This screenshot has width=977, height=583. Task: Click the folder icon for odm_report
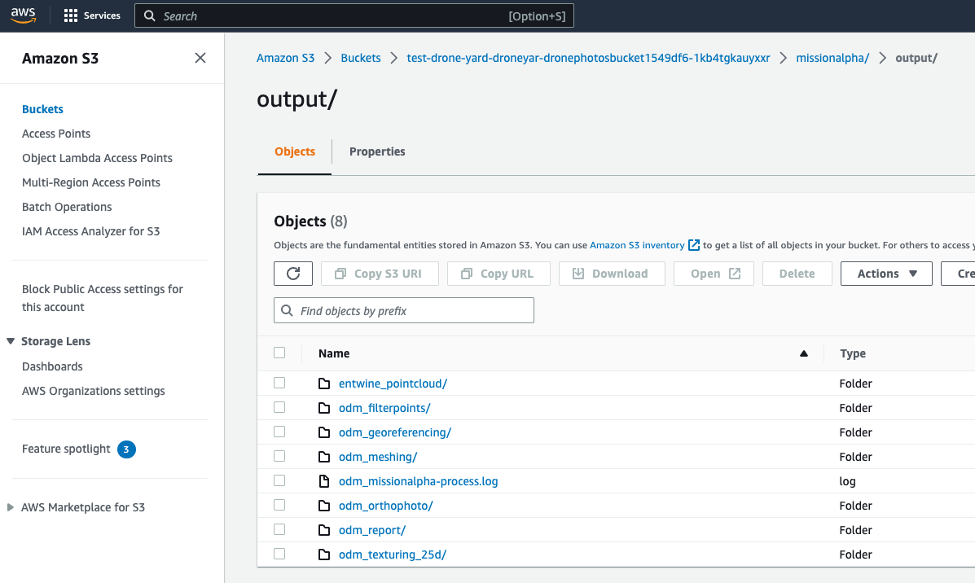(324, 530)
